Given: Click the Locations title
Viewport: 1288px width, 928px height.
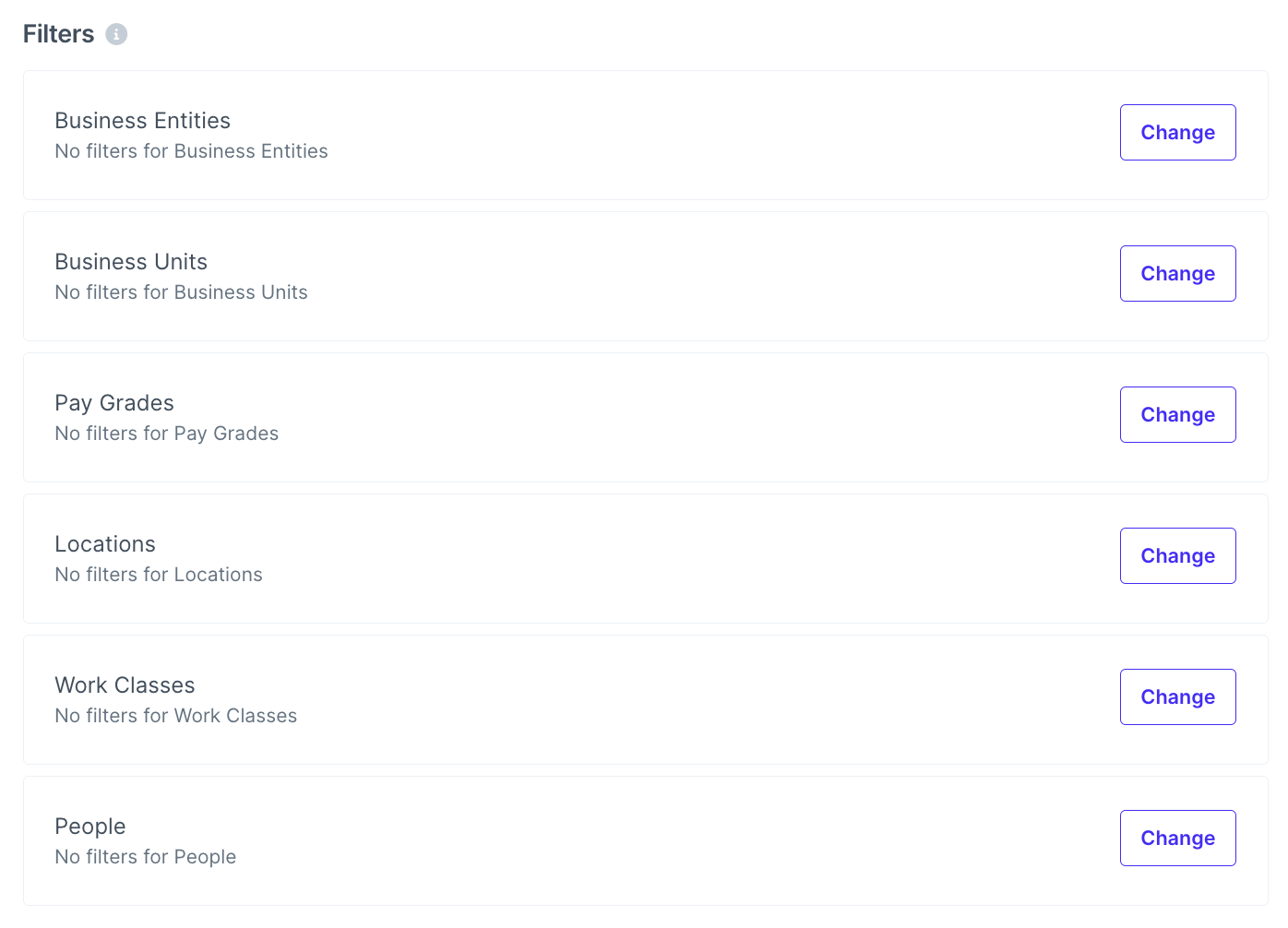Looking at the screenshot, I should point(105,544).
